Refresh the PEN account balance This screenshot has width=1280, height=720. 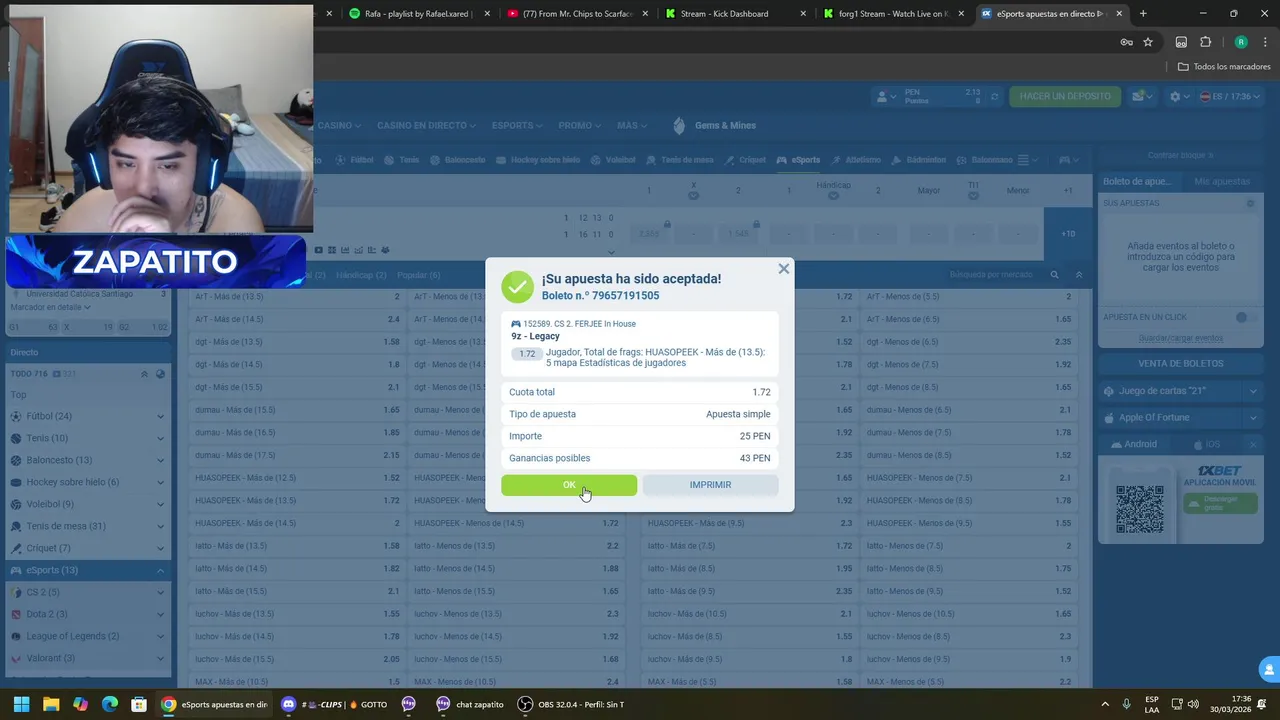pyautogui.click(x=994, y=97)
